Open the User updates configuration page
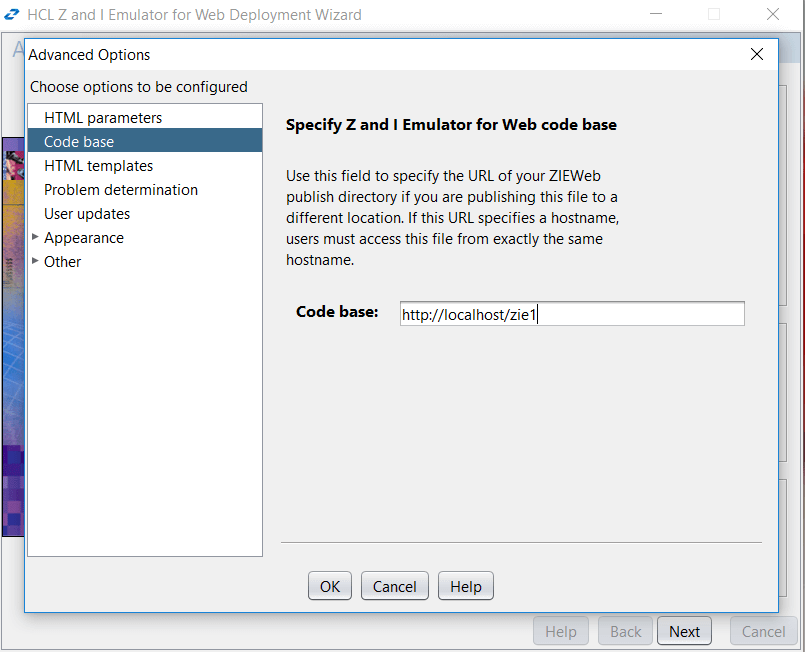 [87, 213]
